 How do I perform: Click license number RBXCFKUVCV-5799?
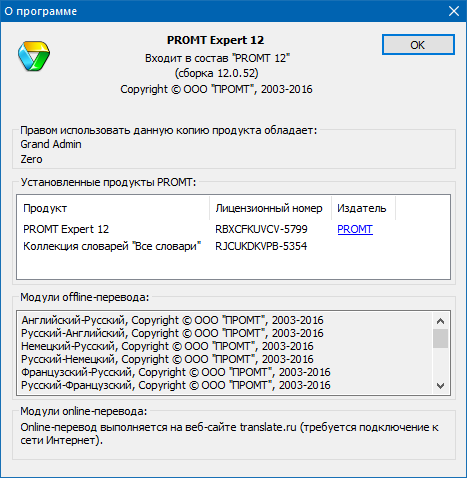click(x=261, y=229)
